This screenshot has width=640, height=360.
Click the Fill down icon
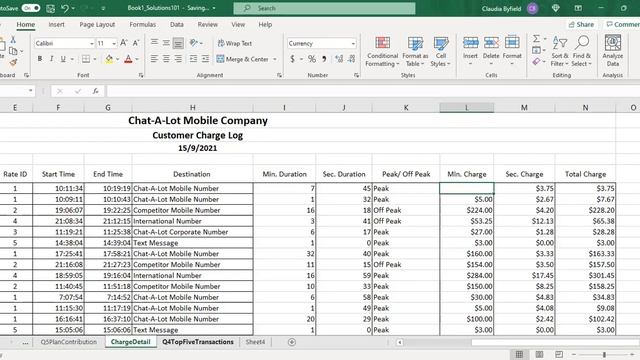[536, 50]
